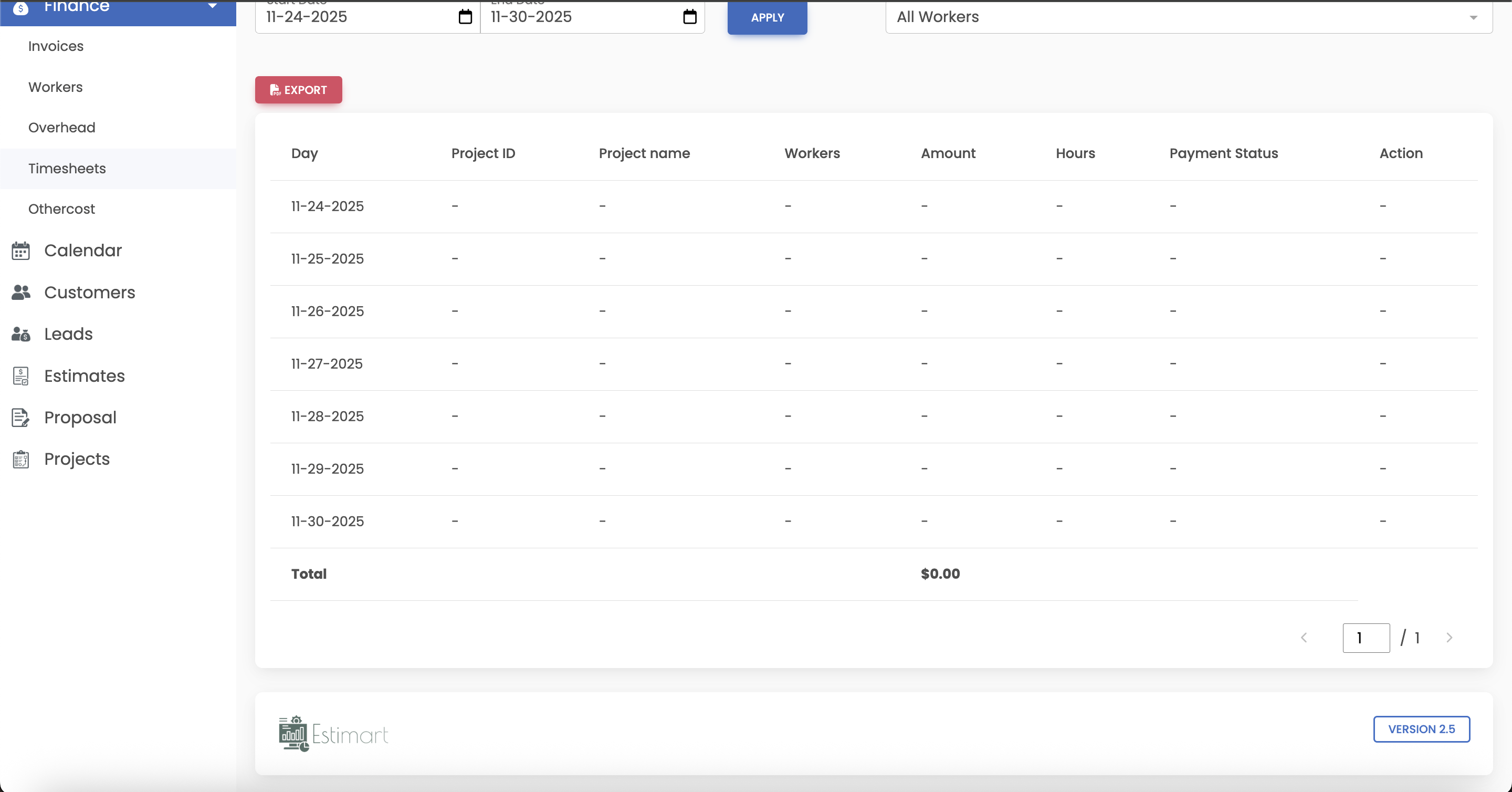Expand the worker filter selection list
1512x792 pixels.
click(x=1474, y=18)
